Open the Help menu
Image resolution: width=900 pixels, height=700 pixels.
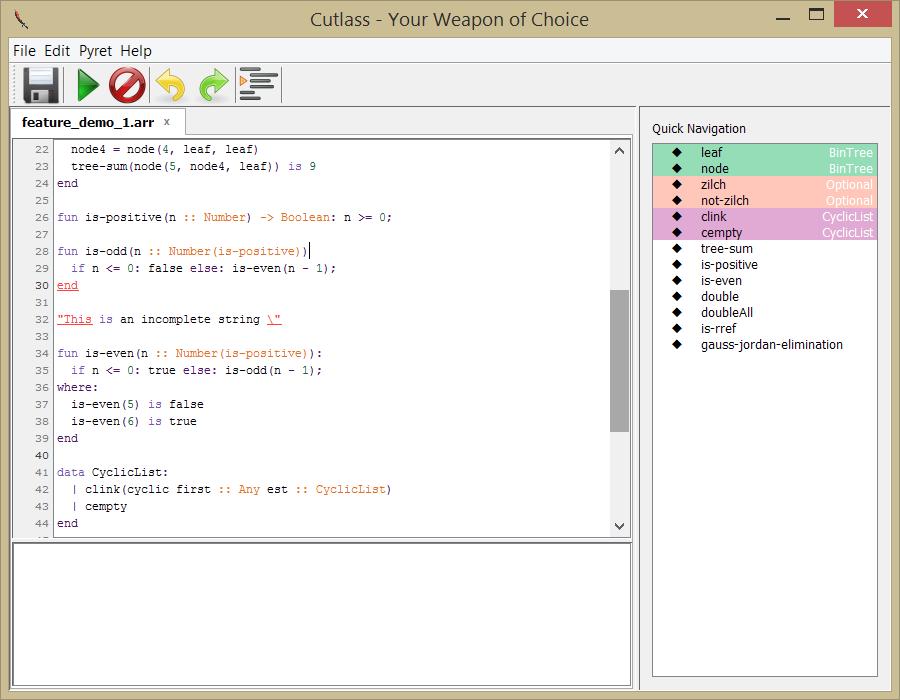136,50
